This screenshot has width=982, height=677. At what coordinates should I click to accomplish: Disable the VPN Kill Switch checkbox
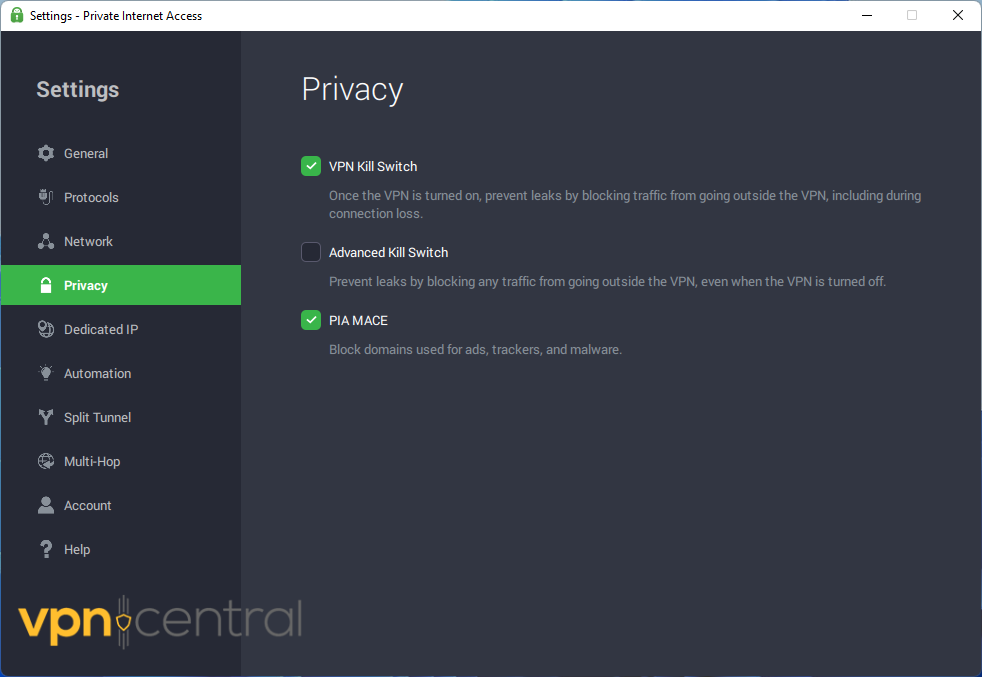coord(311,166)
